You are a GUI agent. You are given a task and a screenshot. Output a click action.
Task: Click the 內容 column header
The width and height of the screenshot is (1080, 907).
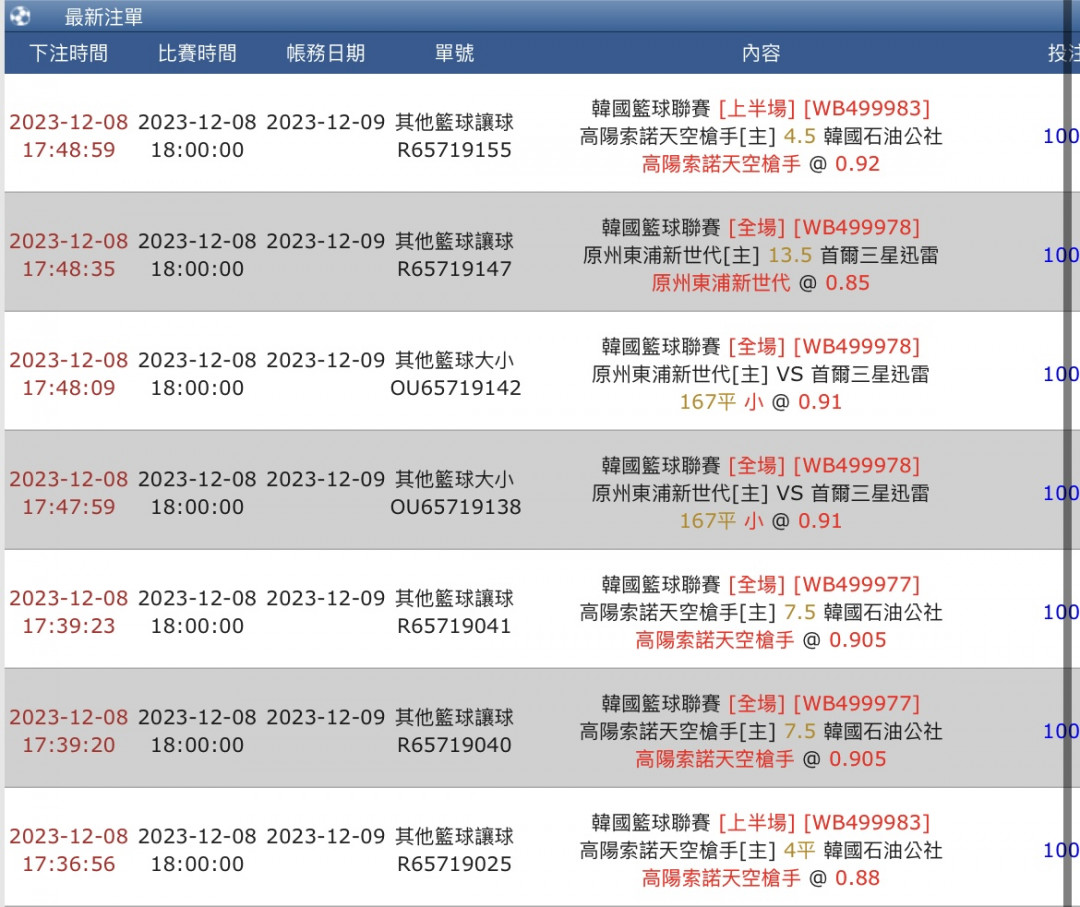pyautogui.click(x=760, y=54)
